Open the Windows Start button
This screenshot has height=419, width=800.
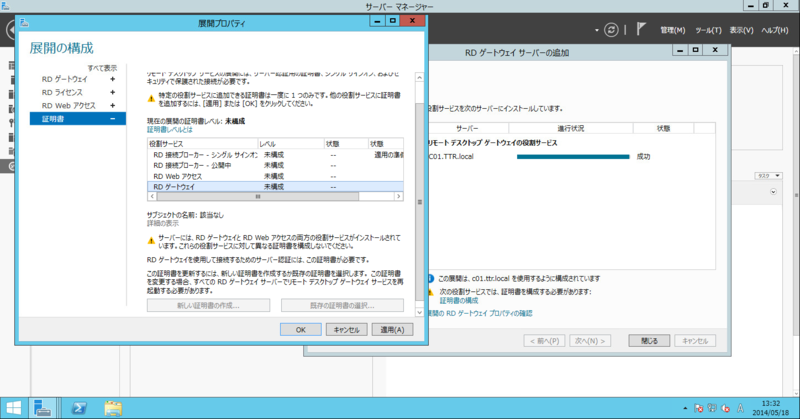point(13,408)
